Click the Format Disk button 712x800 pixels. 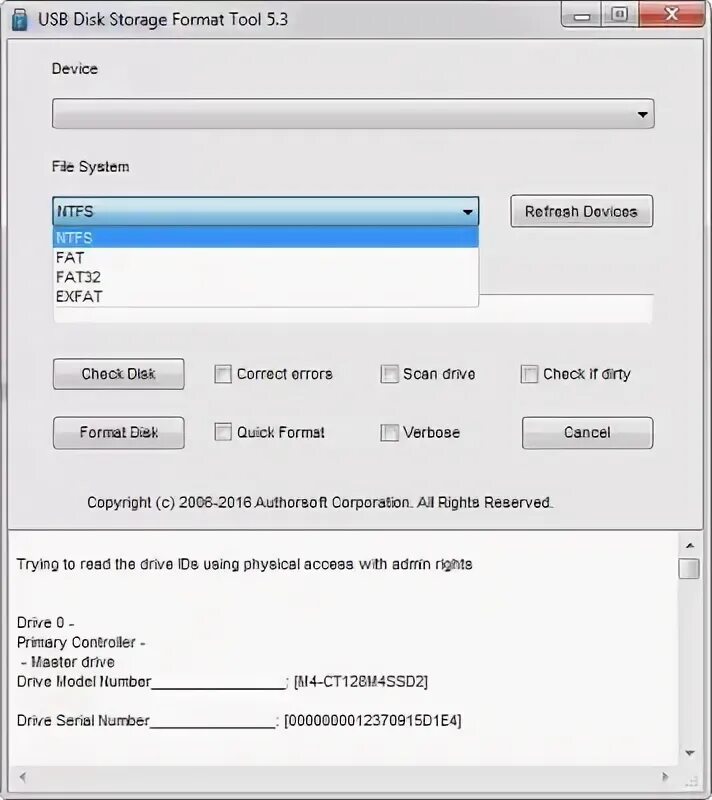tap(119, 433)
